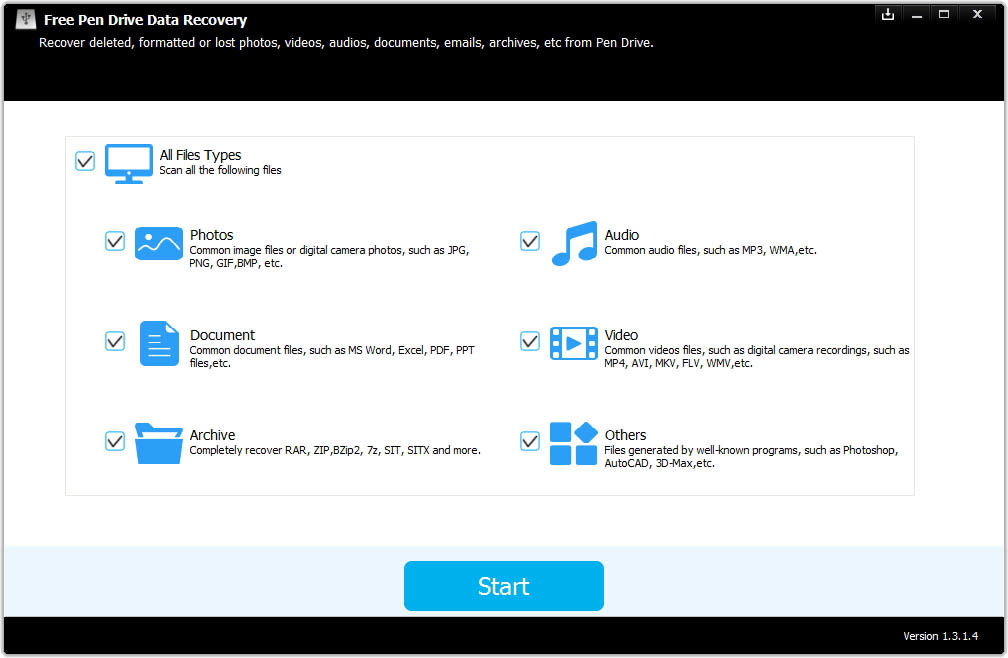Click 'Common videos files' description text
1008x658 pixels.
click(x=757, y=357)
